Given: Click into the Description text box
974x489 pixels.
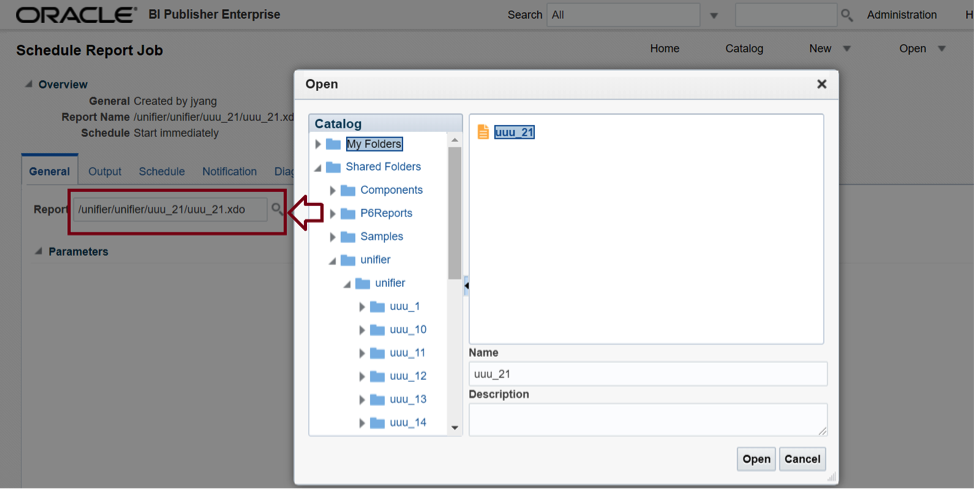Looking at the screenshot, I should (x=648, y=419).
